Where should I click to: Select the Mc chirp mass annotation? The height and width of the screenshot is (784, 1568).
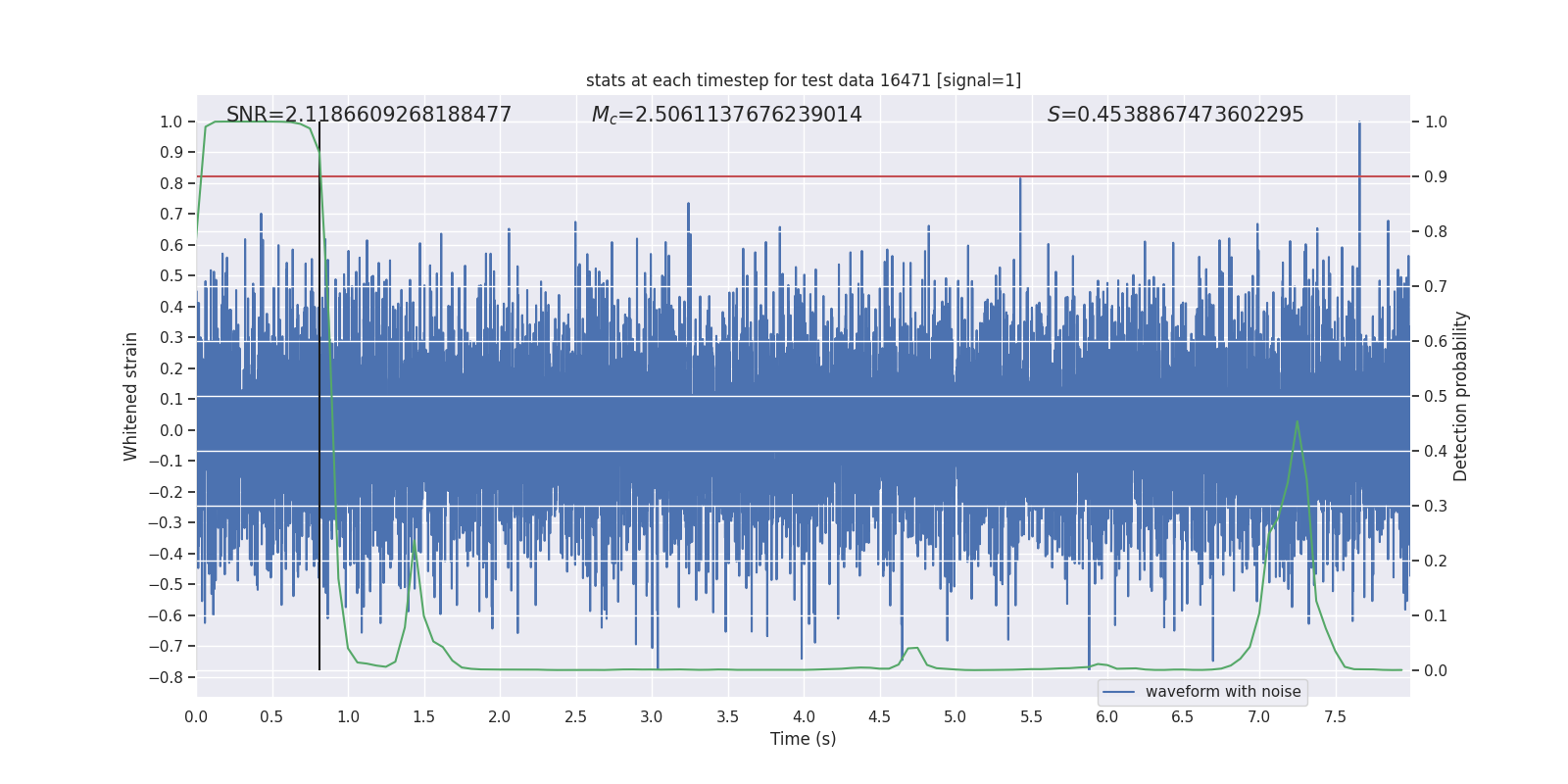(726, 115)
